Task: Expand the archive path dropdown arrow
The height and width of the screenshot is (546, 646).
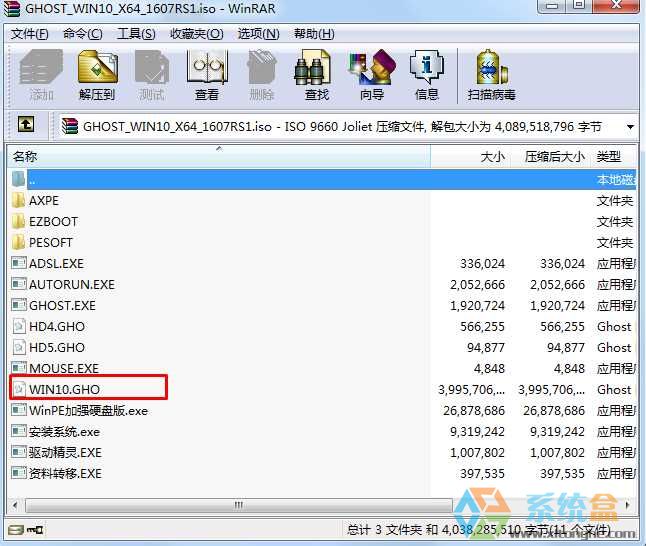Action: click(x=630, y=127)
